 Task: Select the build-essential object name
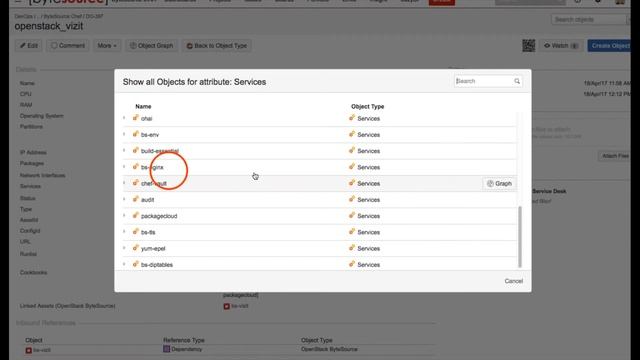pos(160,151)
